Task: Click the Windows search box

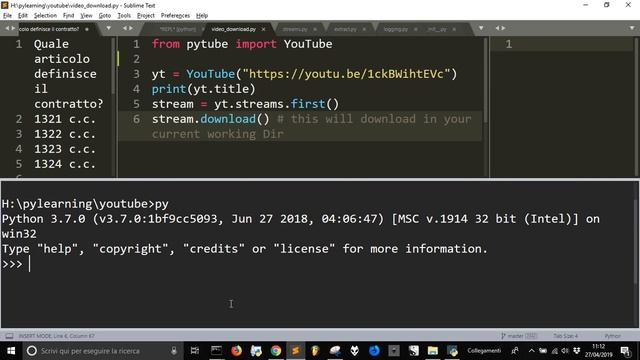Action: point(102,351)
